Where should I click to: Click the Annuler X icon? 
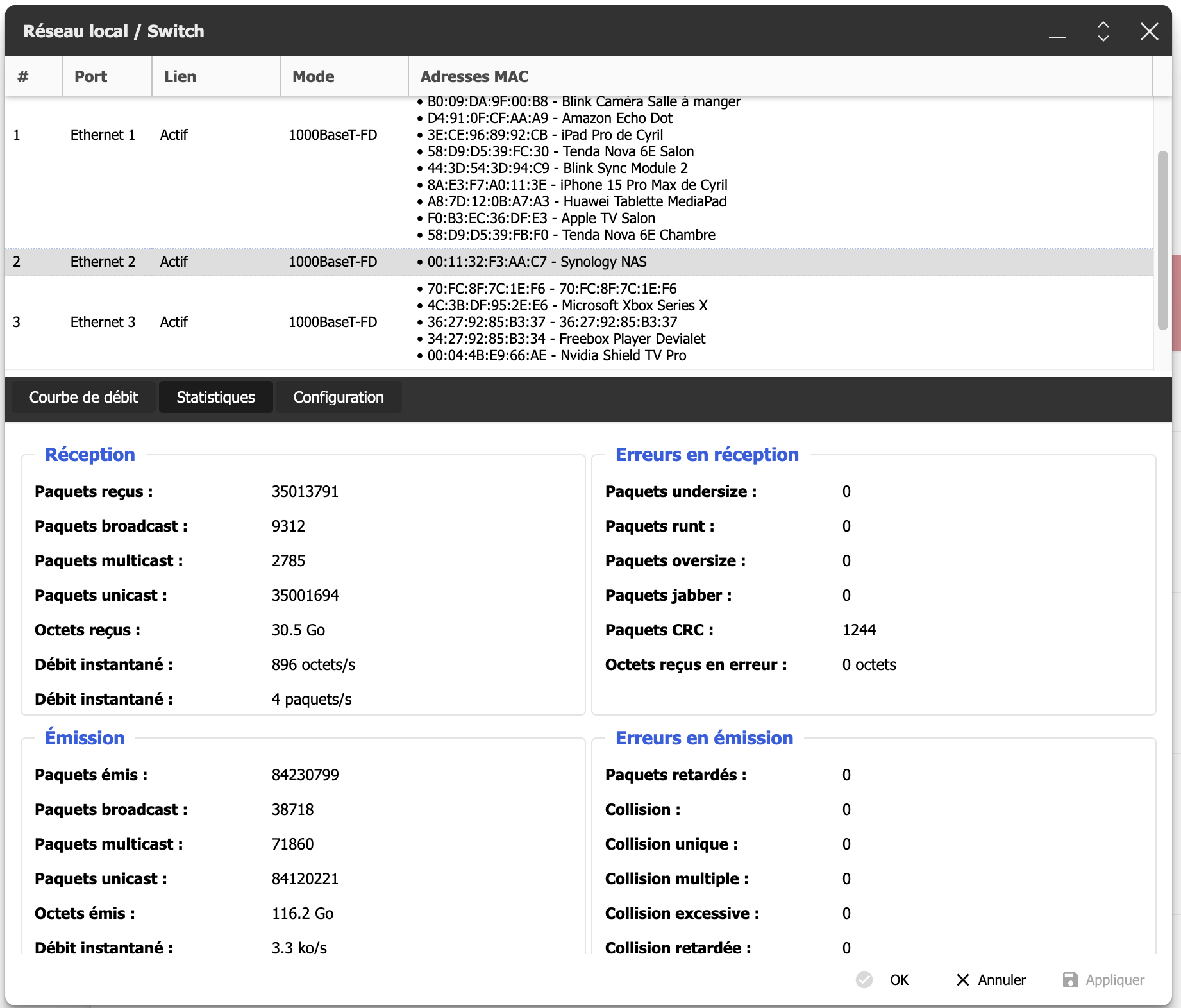(x=962, y=980)
